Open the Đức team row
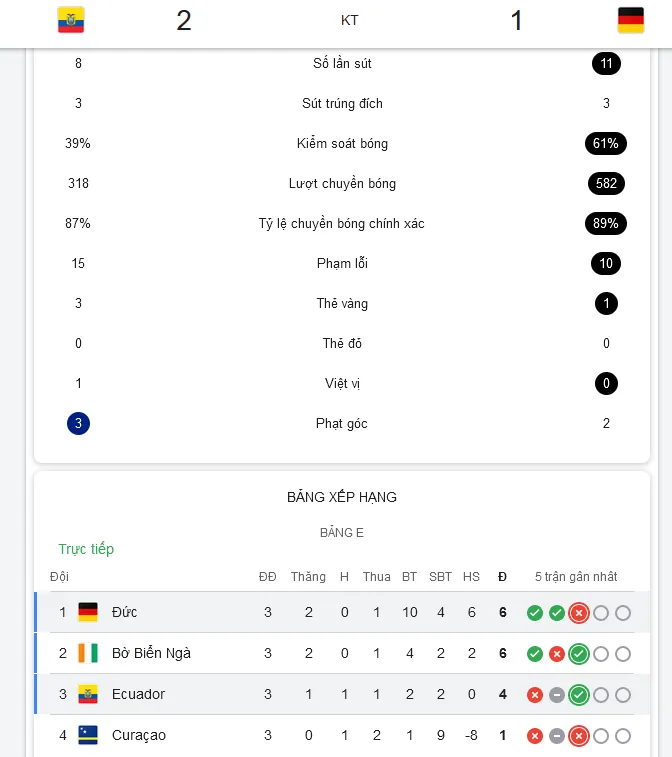This screenshot has width=672, height=757. (x=342, y=612)
